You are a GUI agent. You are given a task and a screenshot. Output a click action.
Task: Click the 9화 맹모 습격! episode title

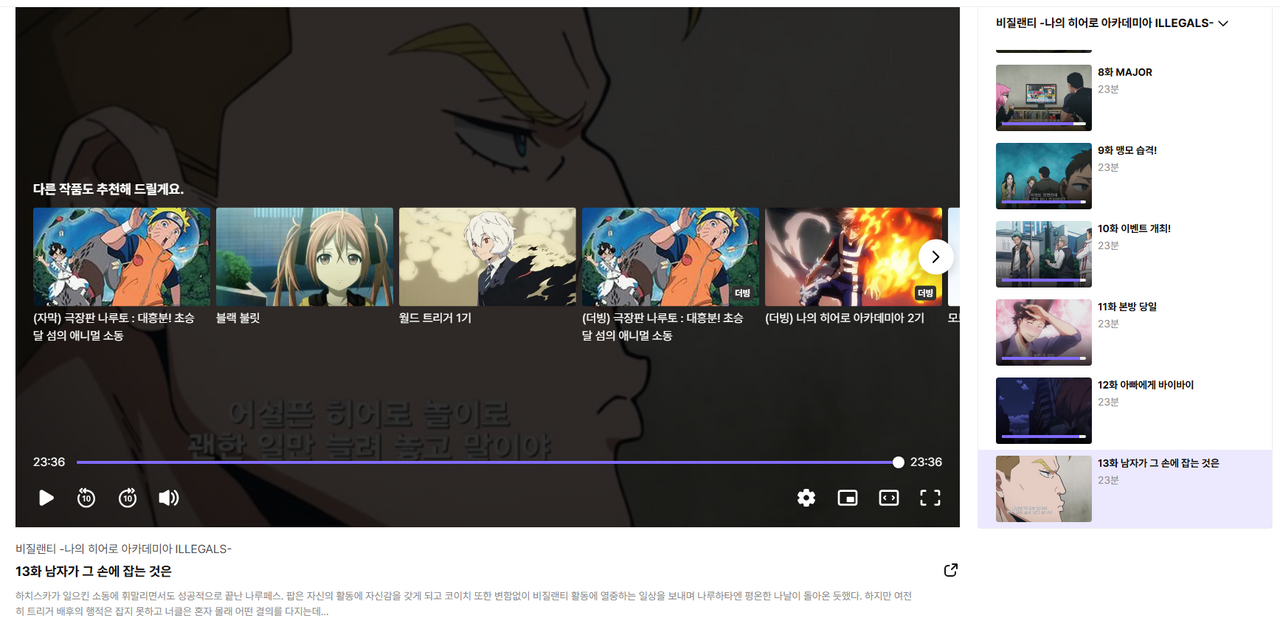(x=1127, y=150)
